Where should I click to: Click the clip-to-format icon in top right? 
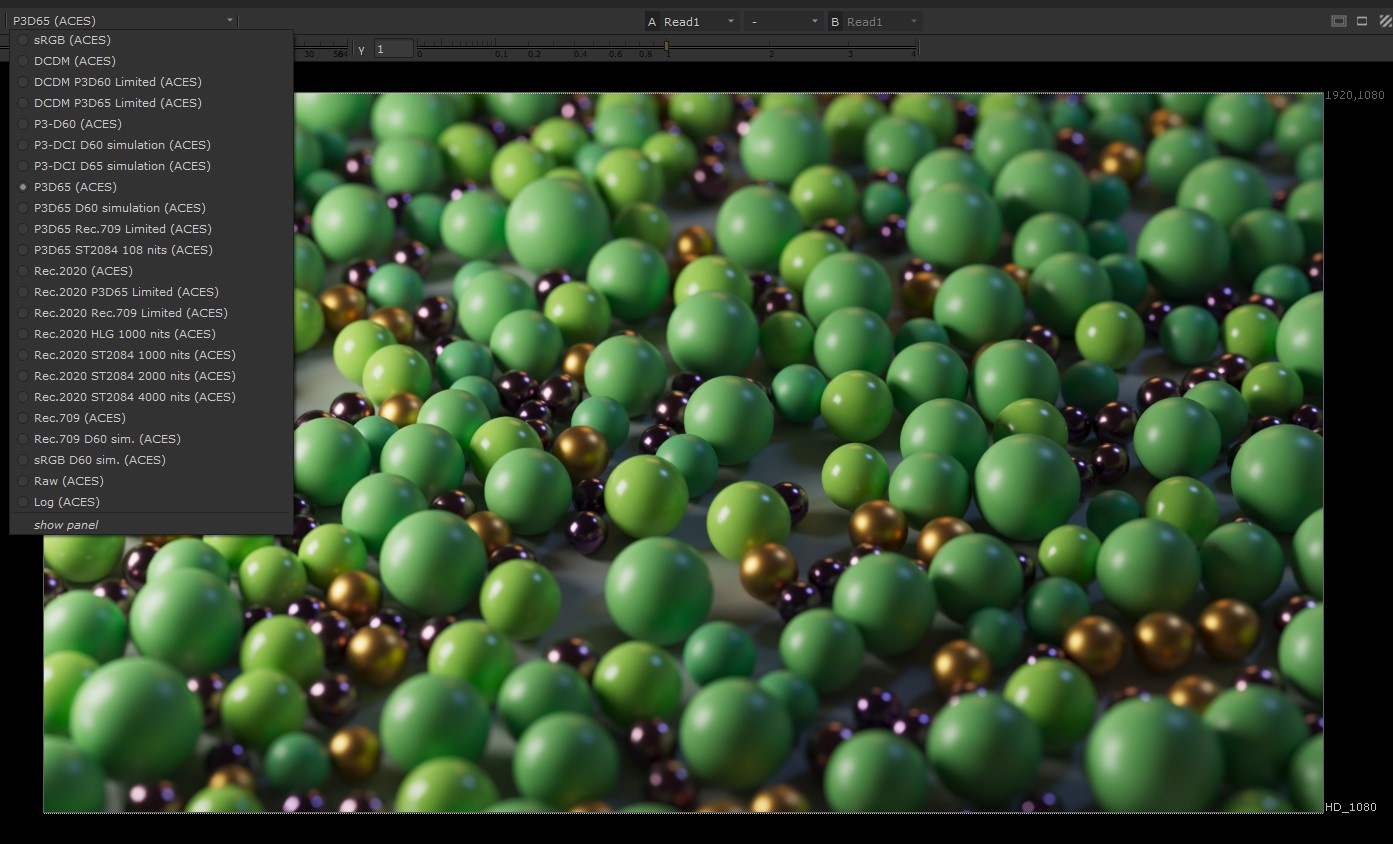(1339, 21)
